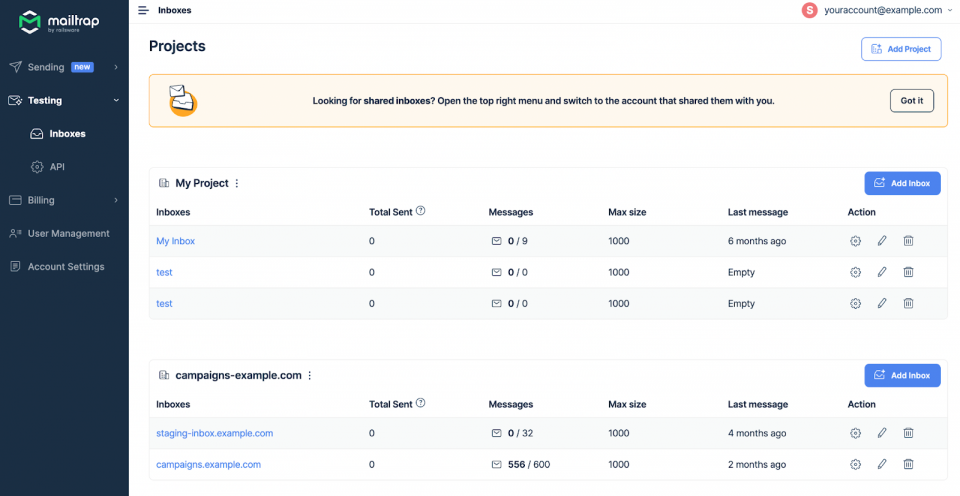Open the user avatar icon in header
The image size is (960, 496).
(809, 10)
